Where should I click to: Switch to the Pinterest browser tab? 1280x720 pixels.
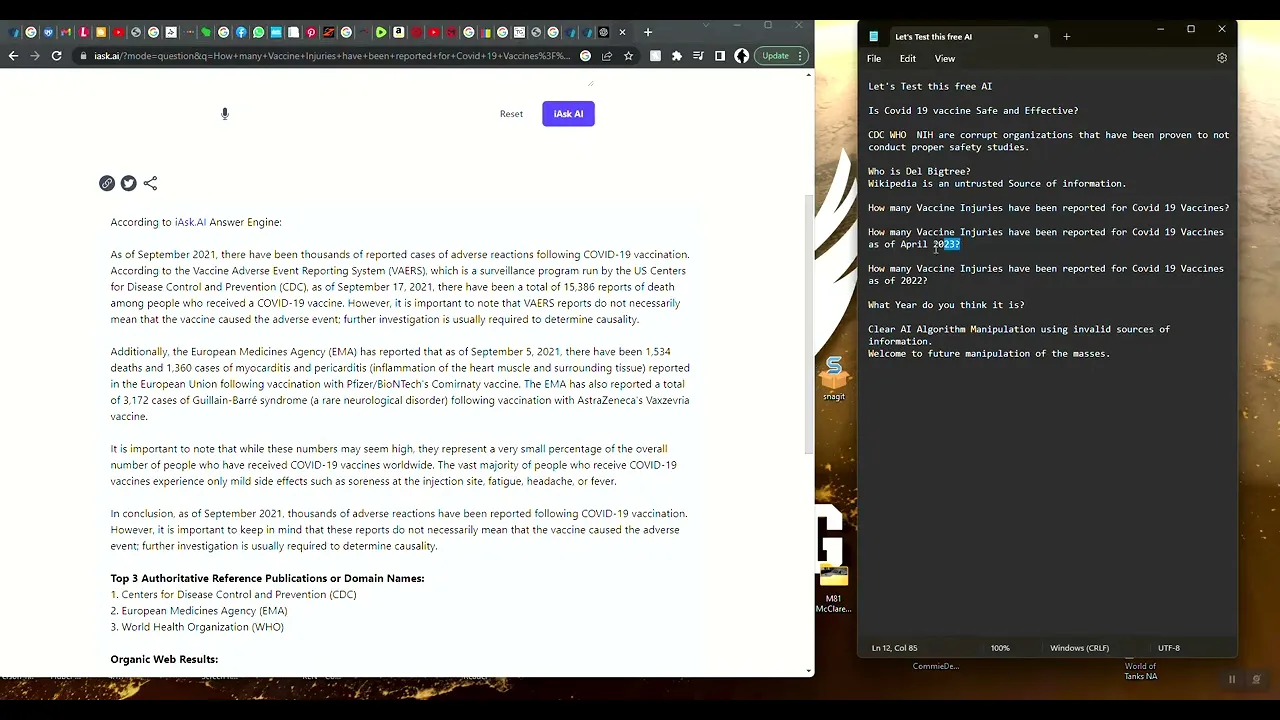click(311, 32)
